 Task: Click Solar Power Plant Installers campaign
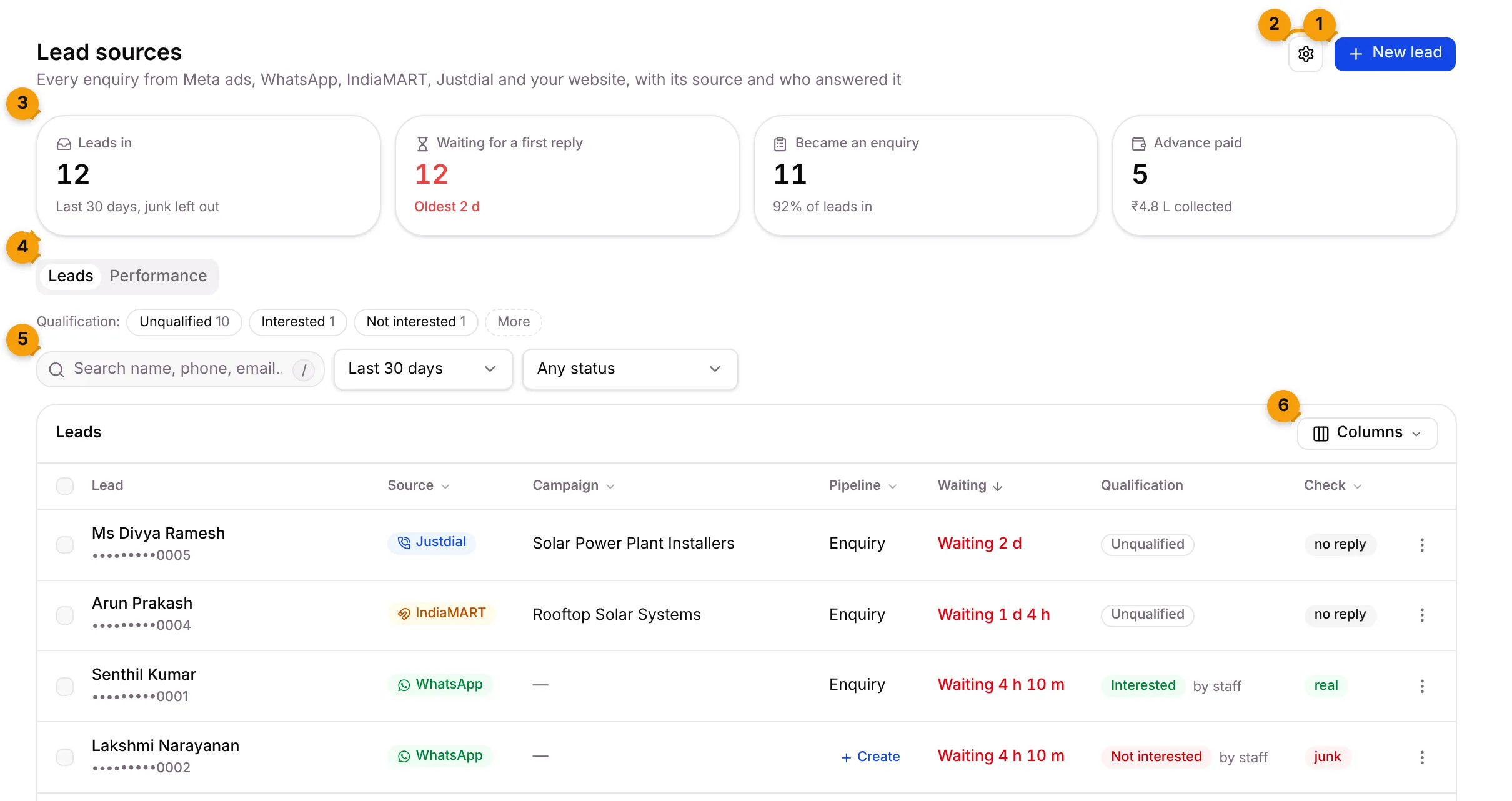(x=634, y=544)
